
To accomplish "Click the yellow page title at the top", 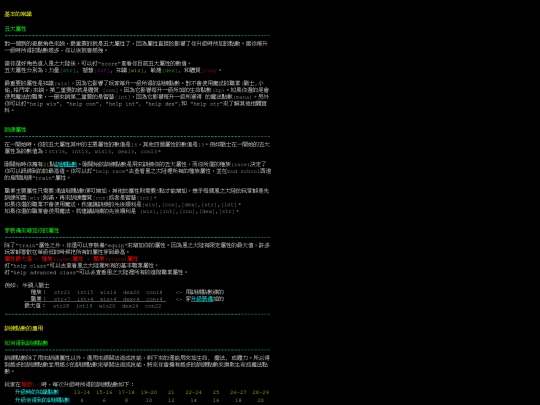I will pyautogui.click(x=18, y=14).
